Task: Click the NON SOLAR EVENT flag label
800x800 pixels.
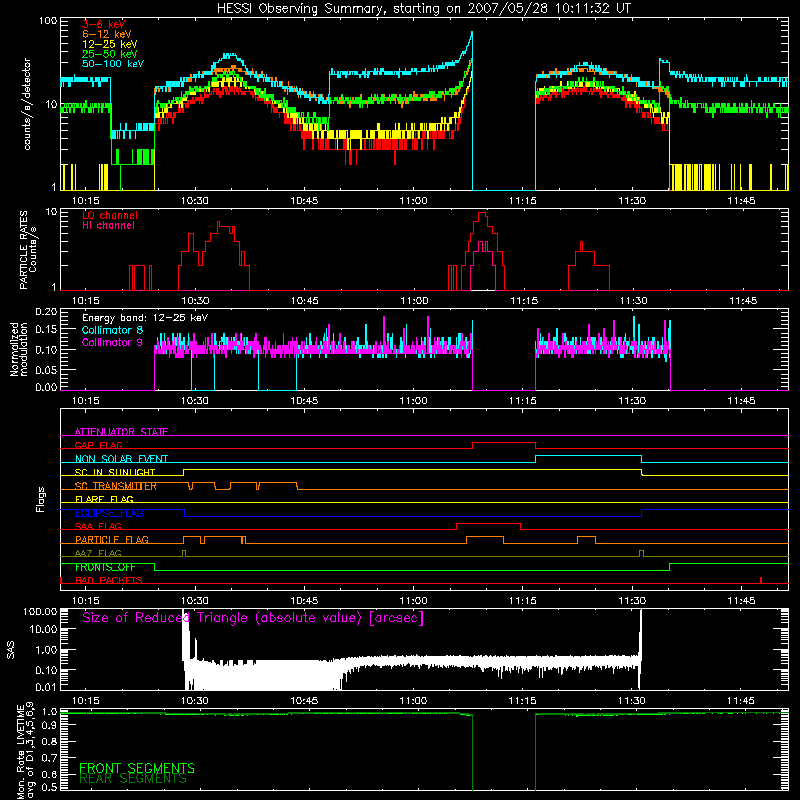Action: coord(121,459)
